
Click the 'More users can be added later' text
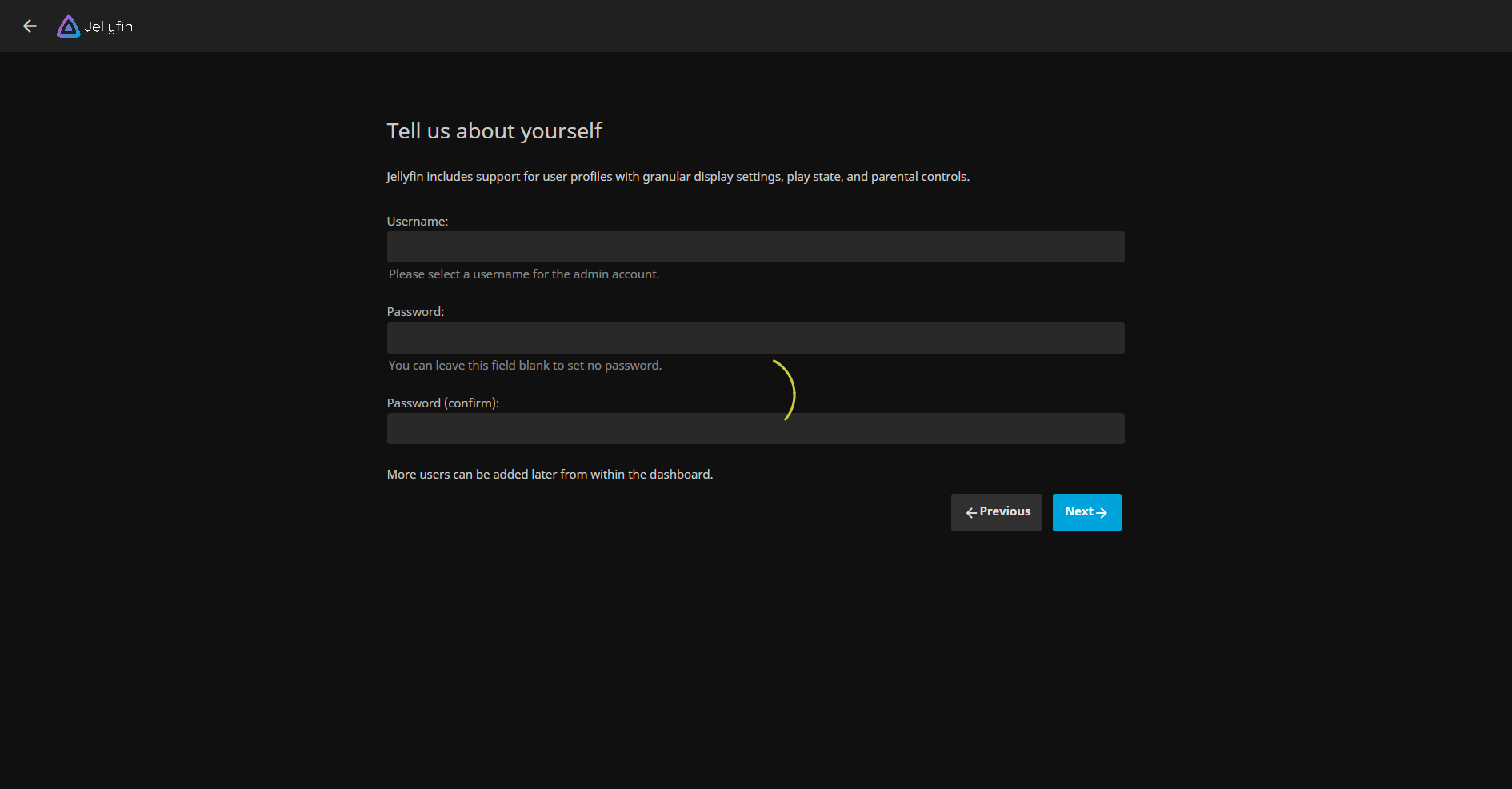pos(550,474)
